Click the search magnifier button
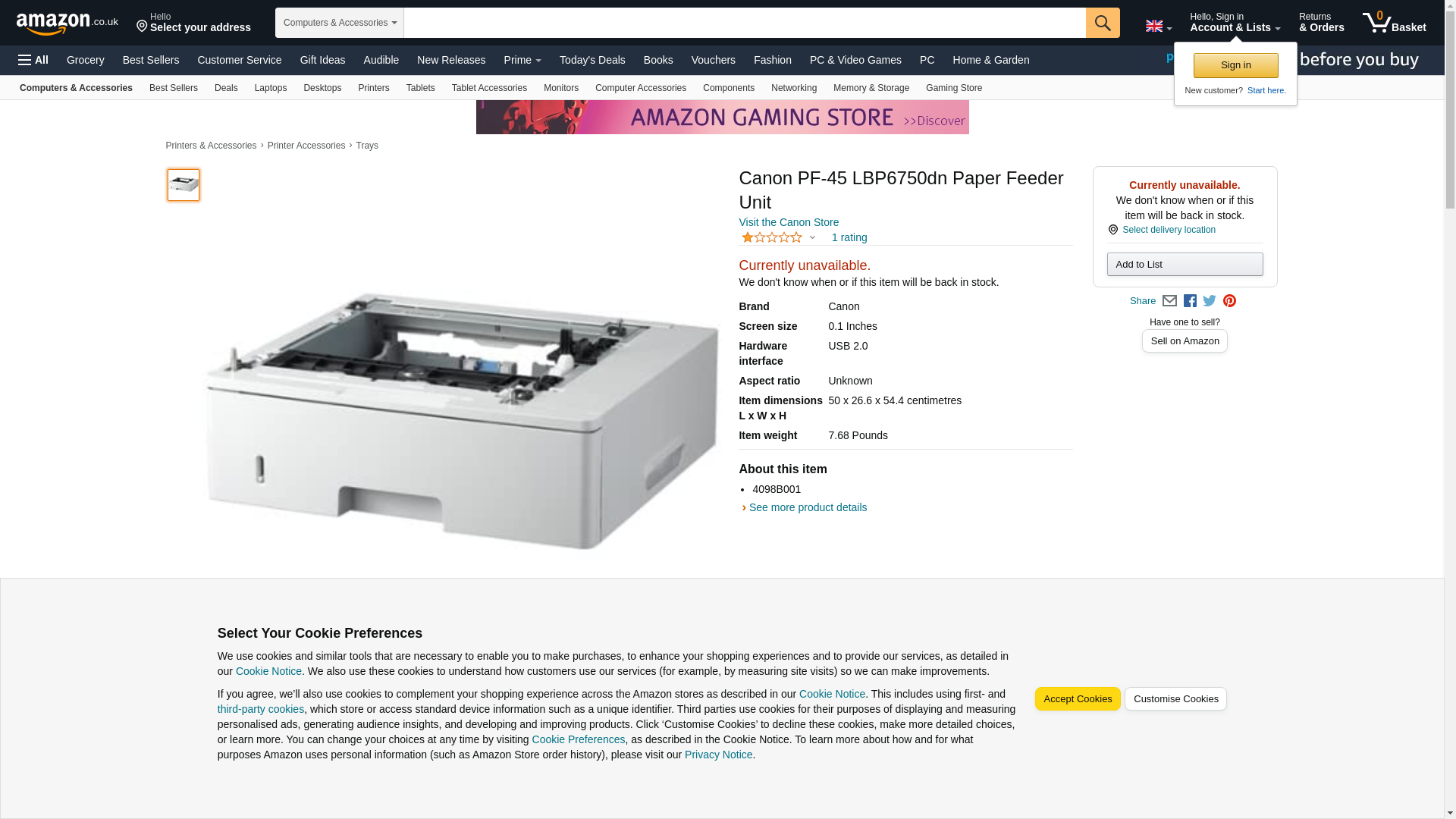 tap(1103, 23)
